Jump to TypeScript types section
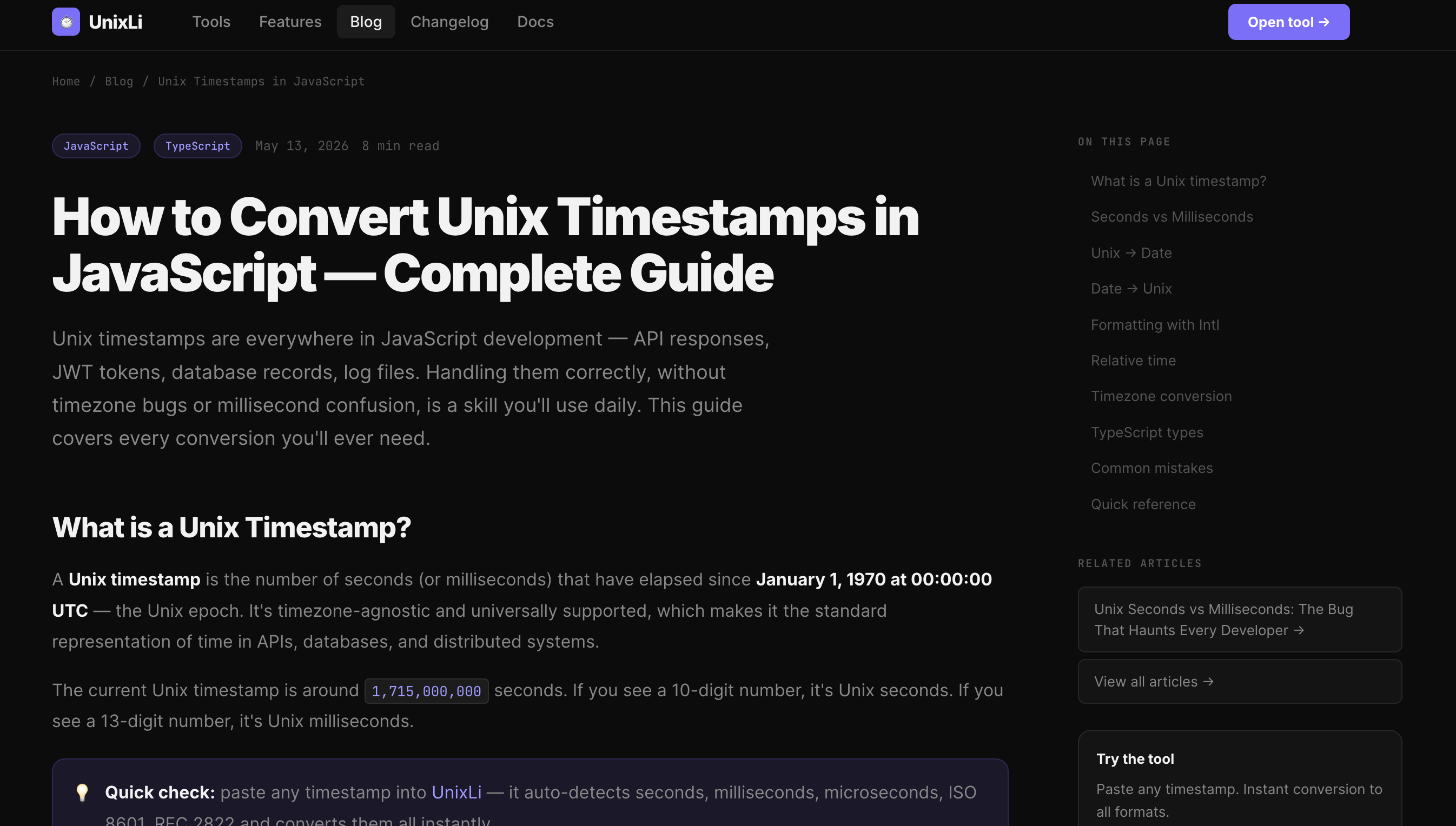The width and height of the screenshot is (1456, 826). point(1147,433)
